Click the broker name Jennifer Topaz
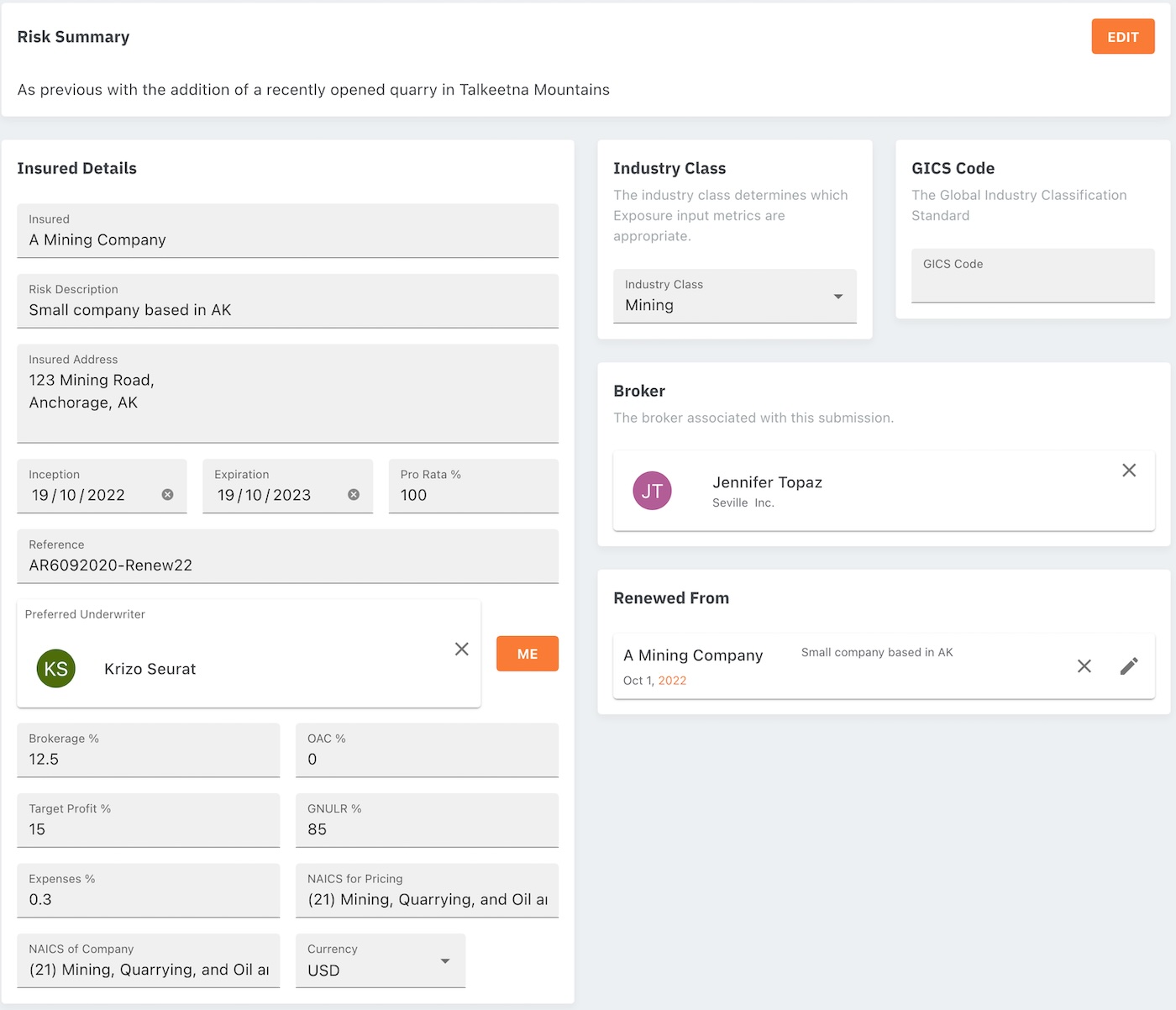The width and height of the screenshot is (1176, 1010). tap(768, 482)
